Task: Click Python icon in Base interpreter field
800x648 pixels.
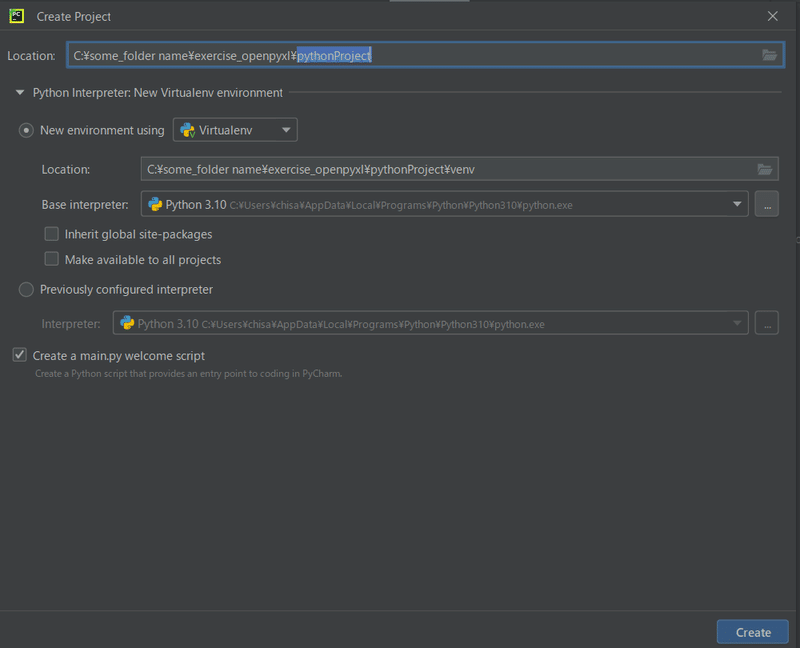Action: pyautogui.click(x=155, y=205)
